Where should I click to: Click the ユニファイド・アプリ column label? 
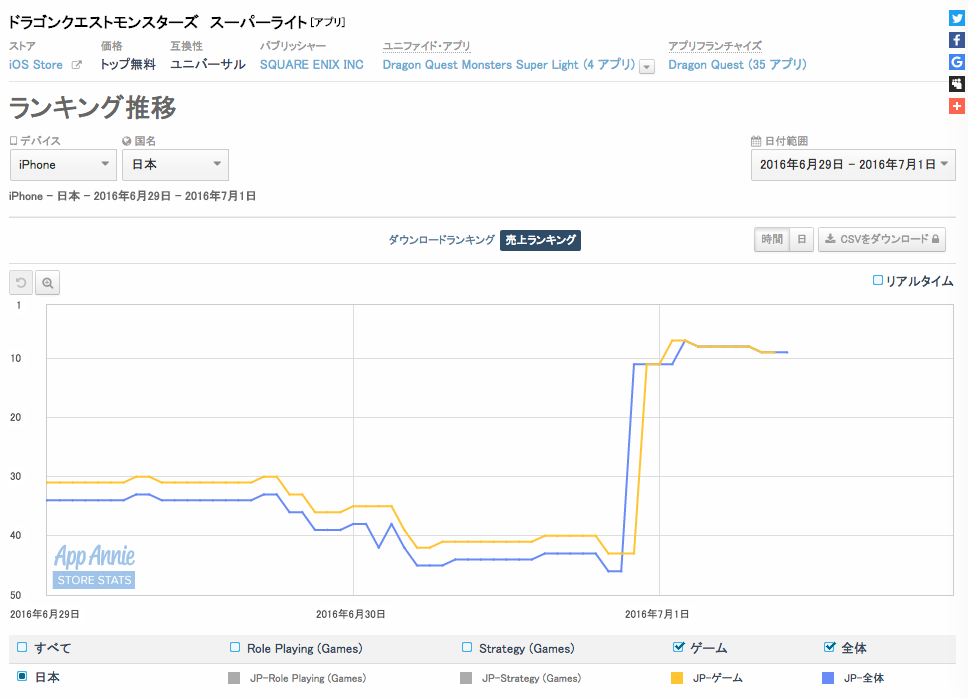427,46
